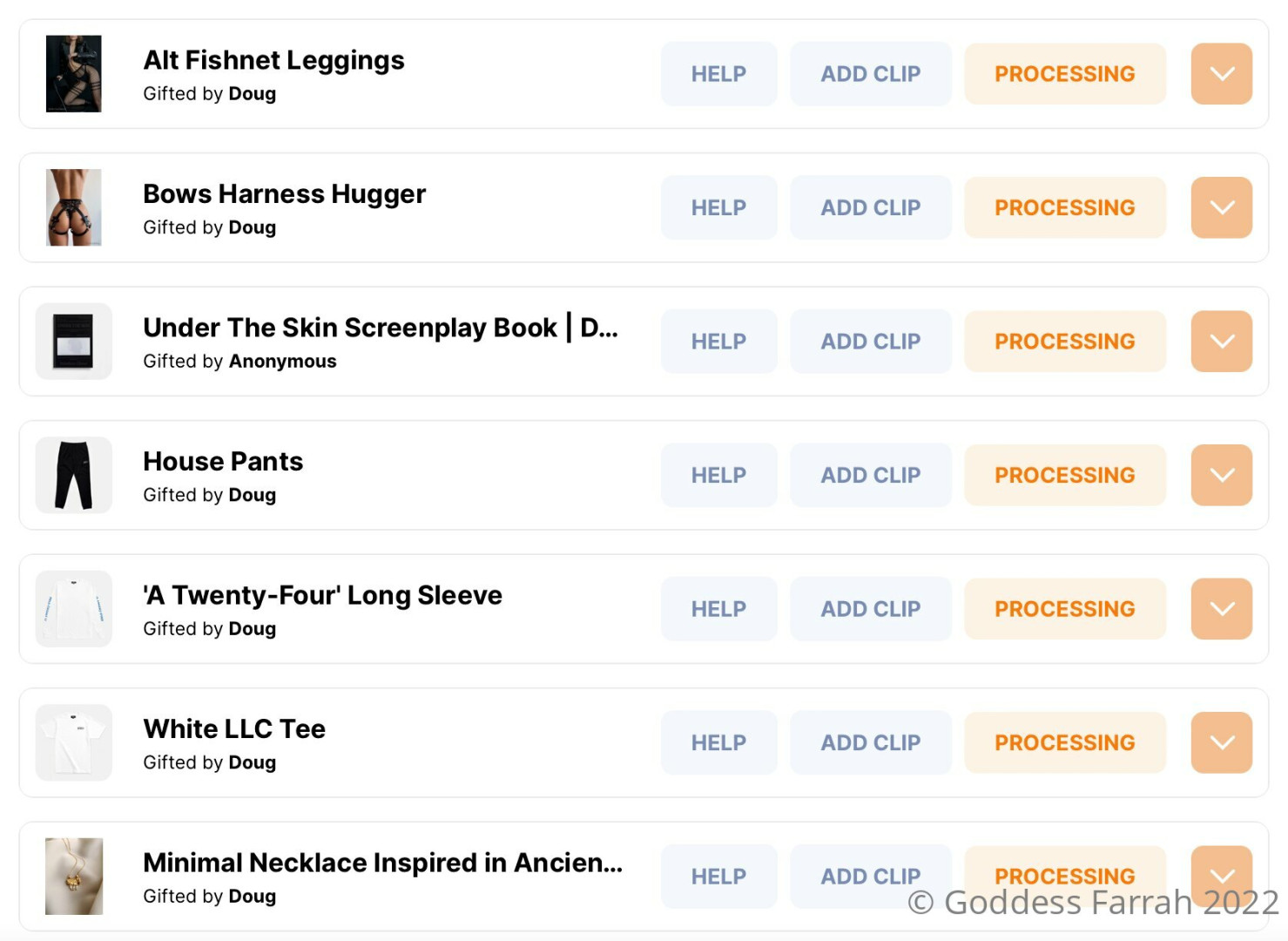Image resolution: width=1288 pixels, height=941 pixels.
Task: Select the House Pants product thumbnail
Action: pyautogui.click(x=73, y=475)
